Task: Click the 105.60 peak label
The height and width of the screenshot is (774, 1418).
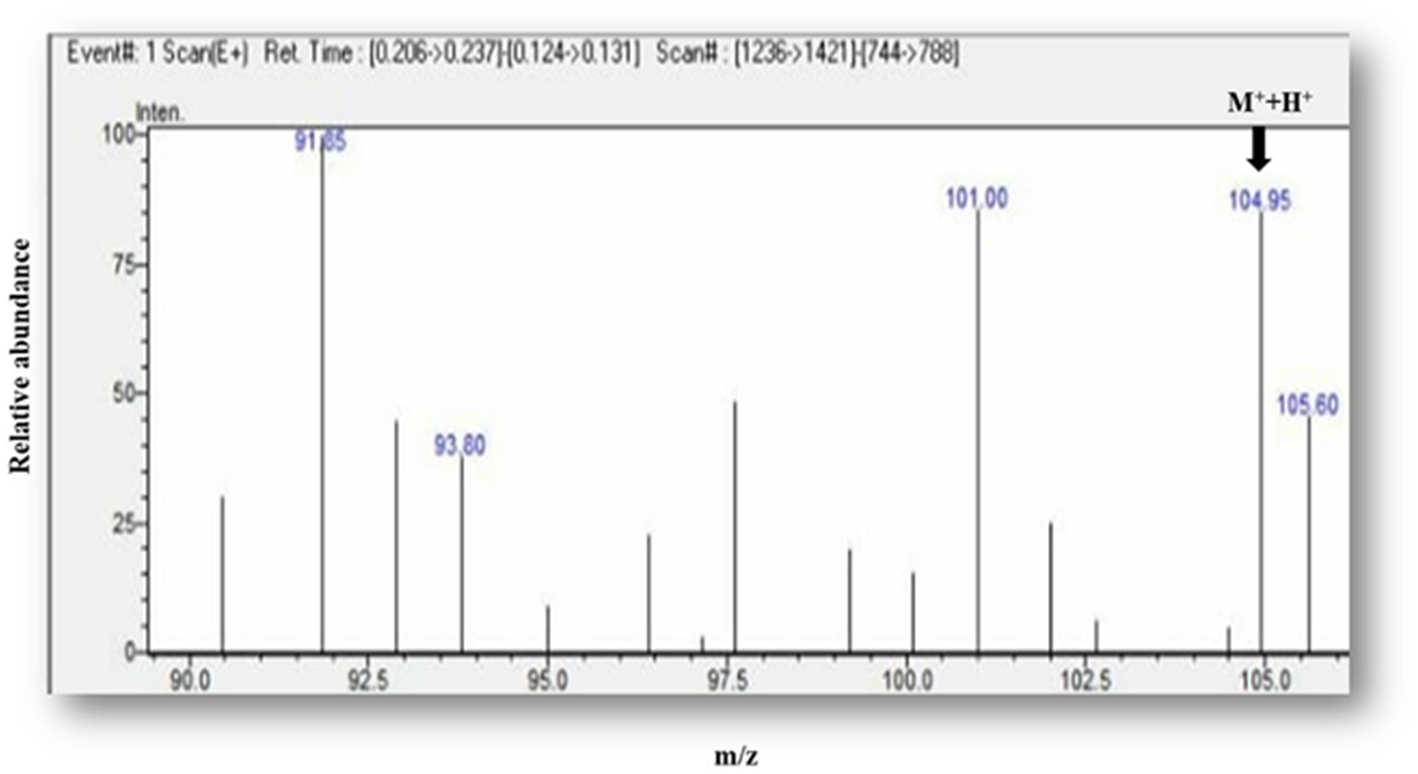Action: [1308, 405]
